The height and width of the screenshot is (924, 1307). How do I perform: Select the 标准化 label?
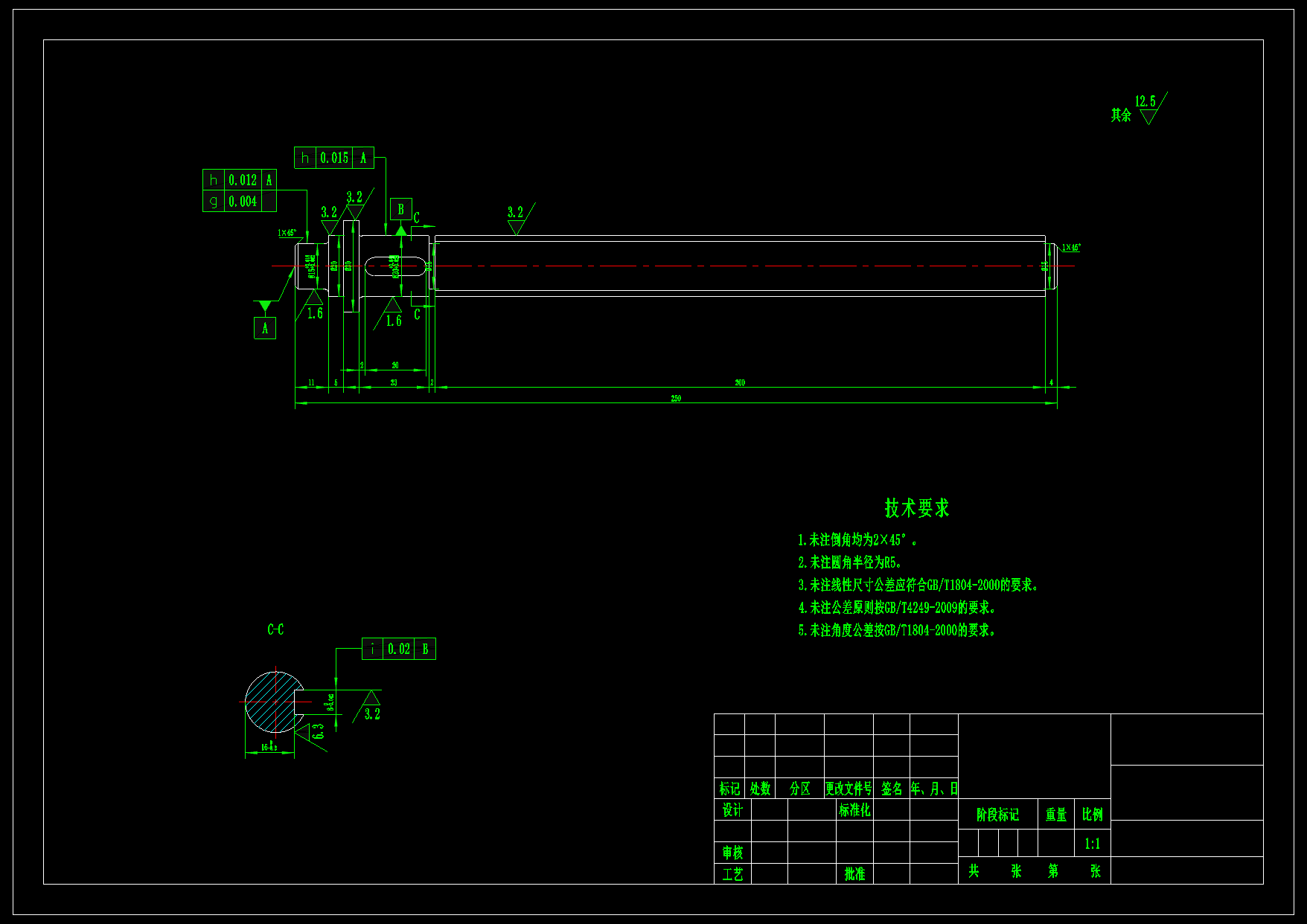click(x=854, y=809)
